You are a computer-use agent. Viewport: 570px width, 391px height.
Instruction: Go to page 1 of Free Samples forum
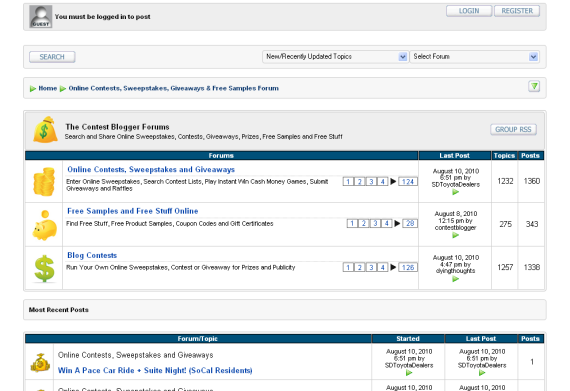[352, 223]
